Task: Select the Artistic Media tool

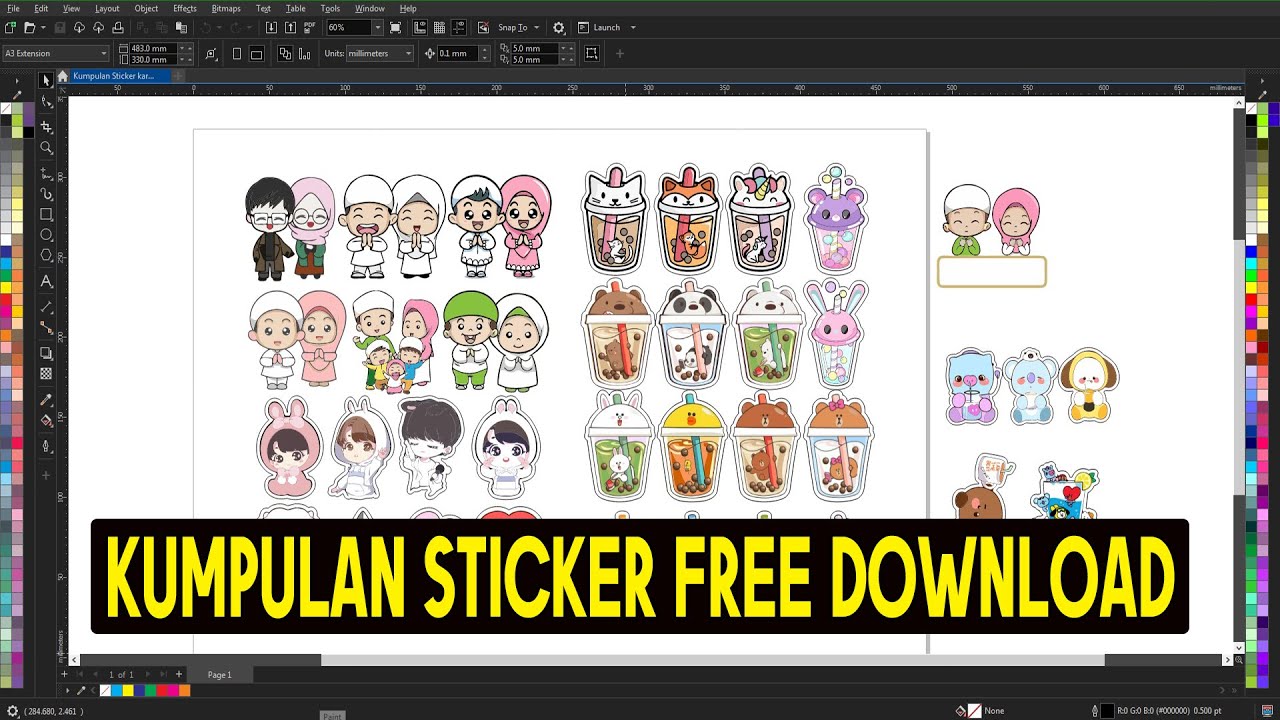Action: (46, 194)
